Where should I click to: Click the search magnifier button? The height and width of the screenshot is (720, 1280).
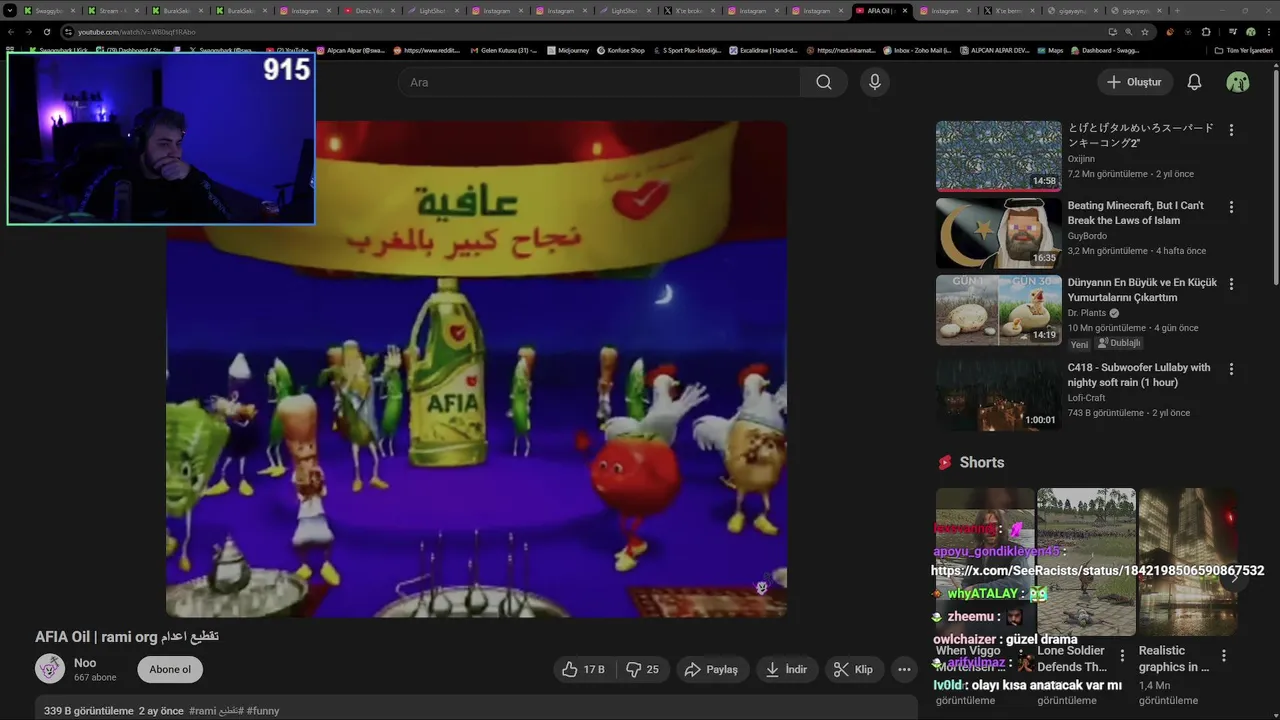click(823, 82)
